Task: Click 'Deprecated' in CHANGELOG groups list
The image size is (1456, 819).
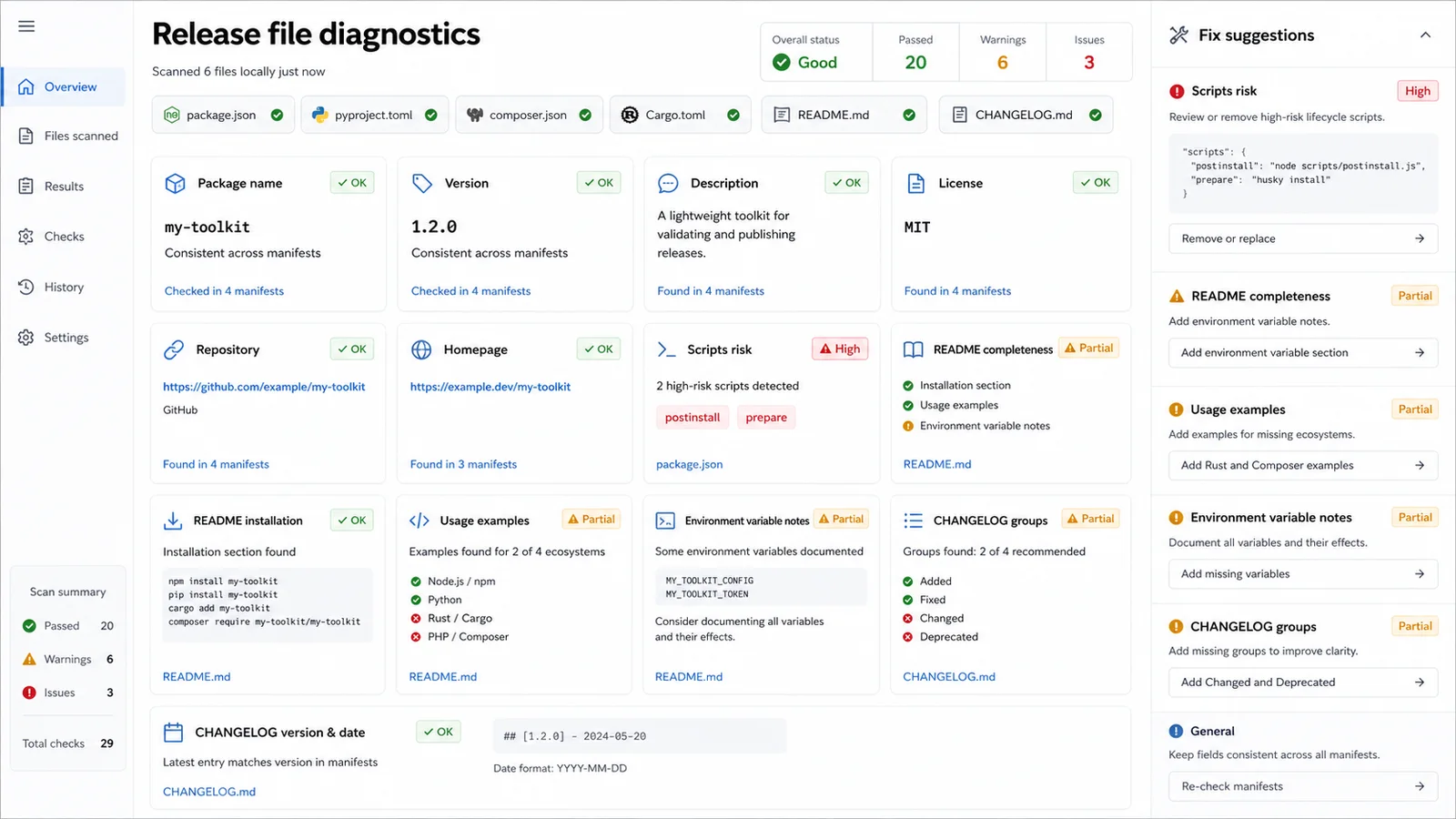Action: (949, 637)
